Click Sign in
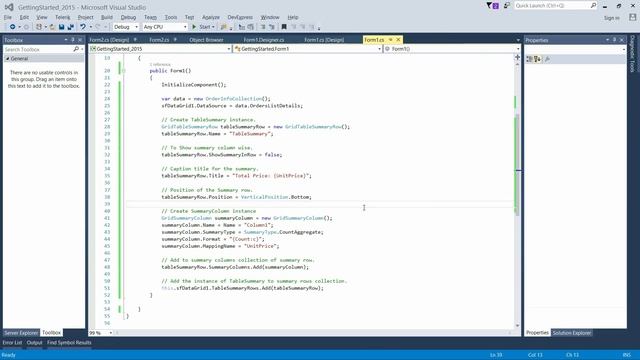This screenshot has height=360, width=640. pos(611,18)
